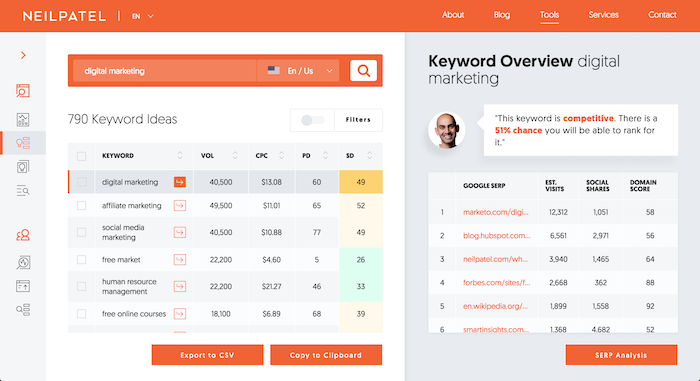Click the magnifying glass search button
This screenshot has height=381, width=700.
(x=363, y=71)
